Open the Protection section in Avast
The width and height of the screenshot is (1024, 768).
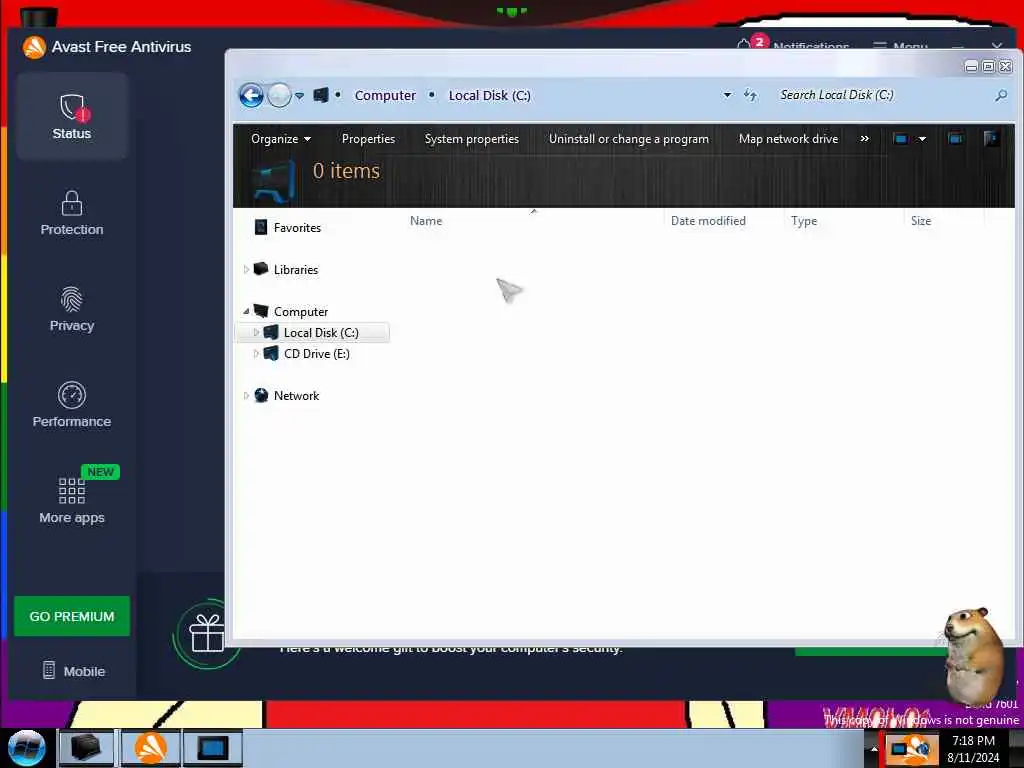72,213
